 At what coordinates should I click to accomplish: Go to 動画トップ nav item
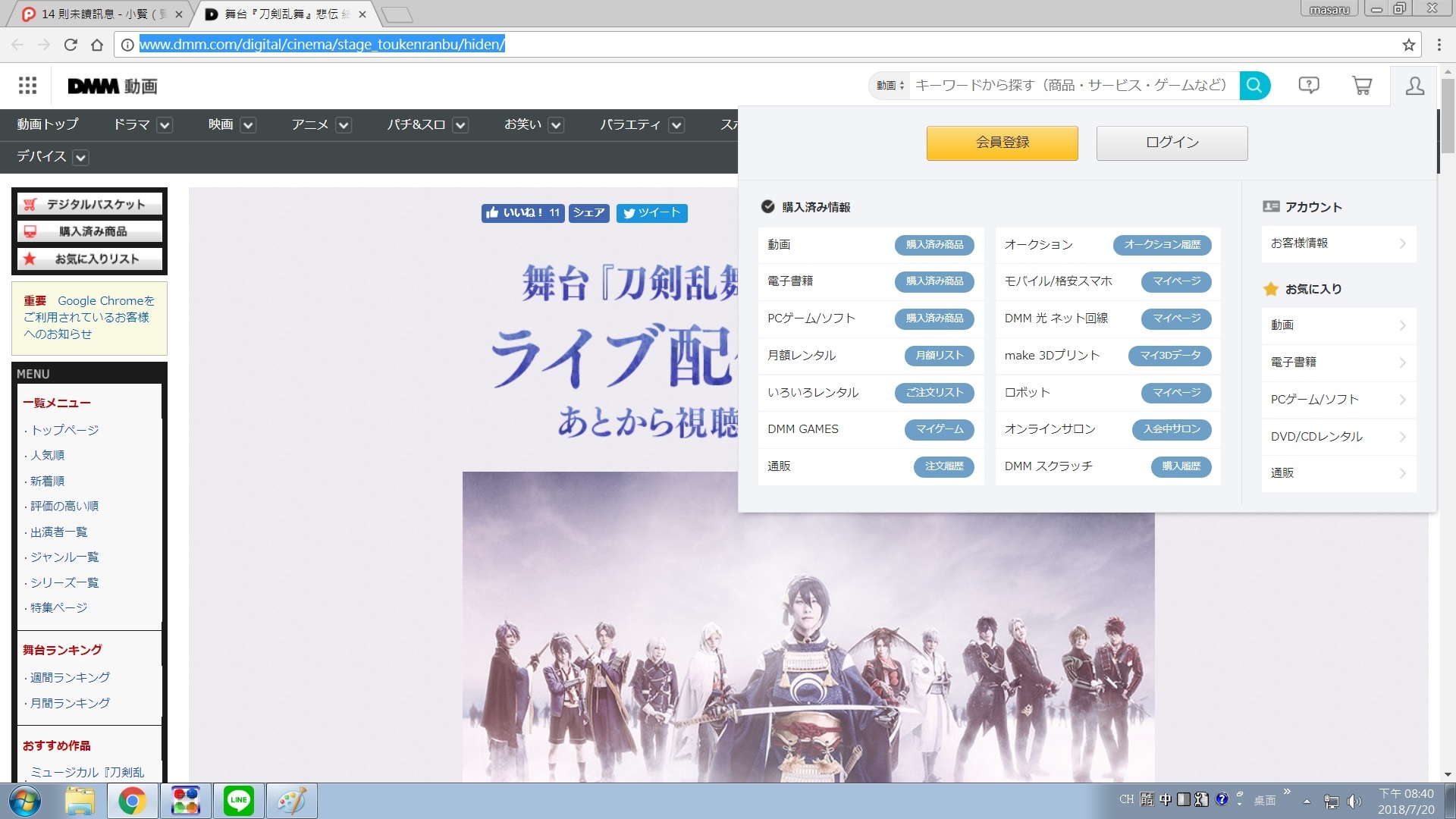tap(48, 124)
